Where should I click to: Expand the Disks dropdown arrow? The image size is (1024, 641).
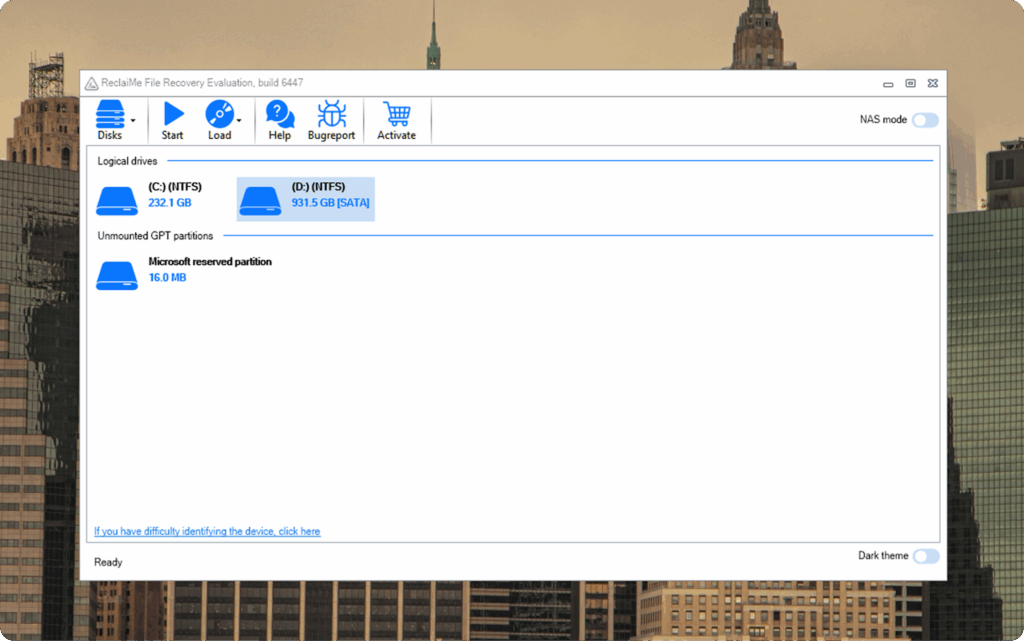pyautogui.click(x=133, y=121)
